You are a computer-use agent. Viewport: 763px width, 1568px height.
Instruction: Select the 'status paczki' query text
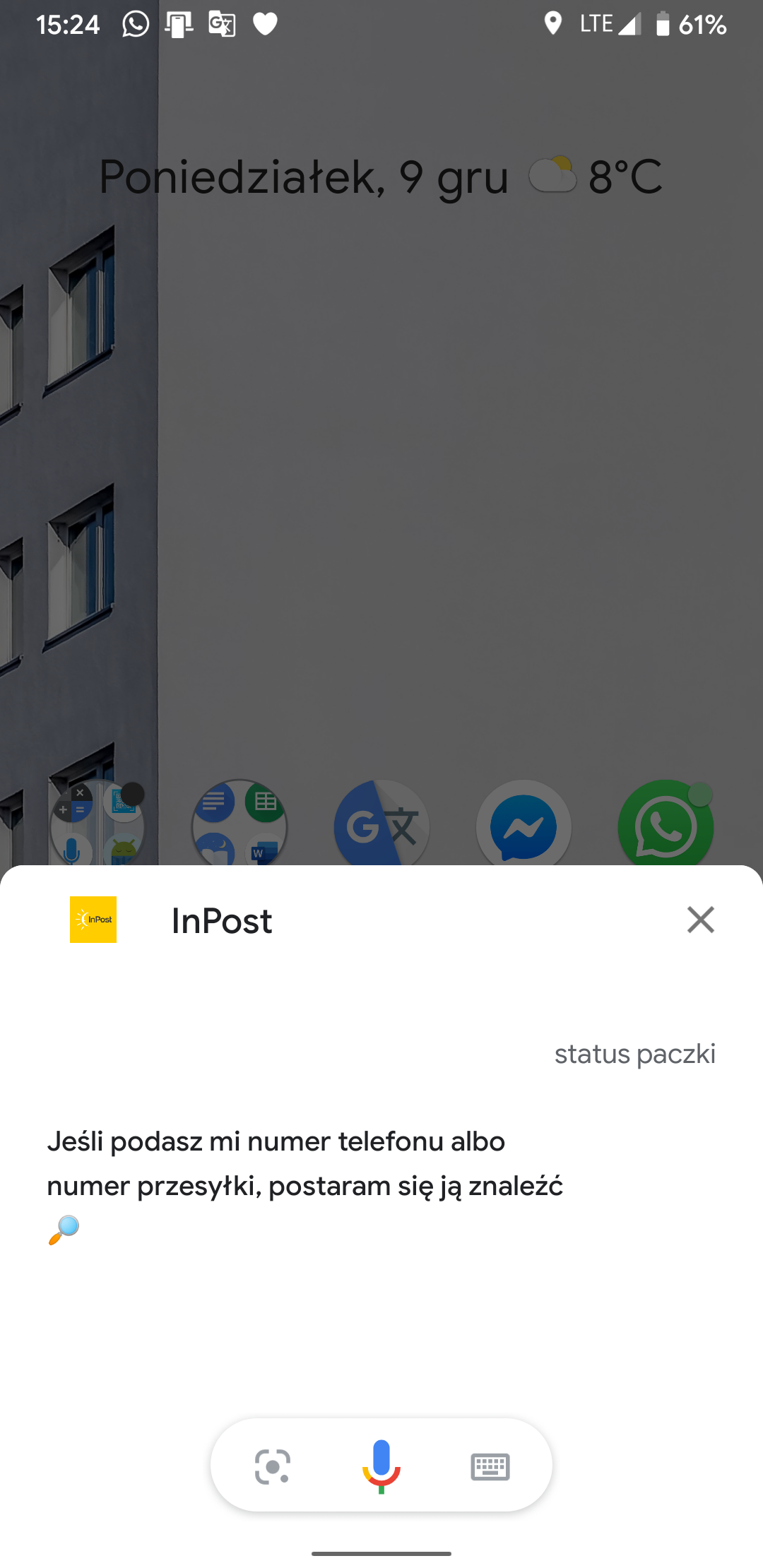click(635, 1054)
